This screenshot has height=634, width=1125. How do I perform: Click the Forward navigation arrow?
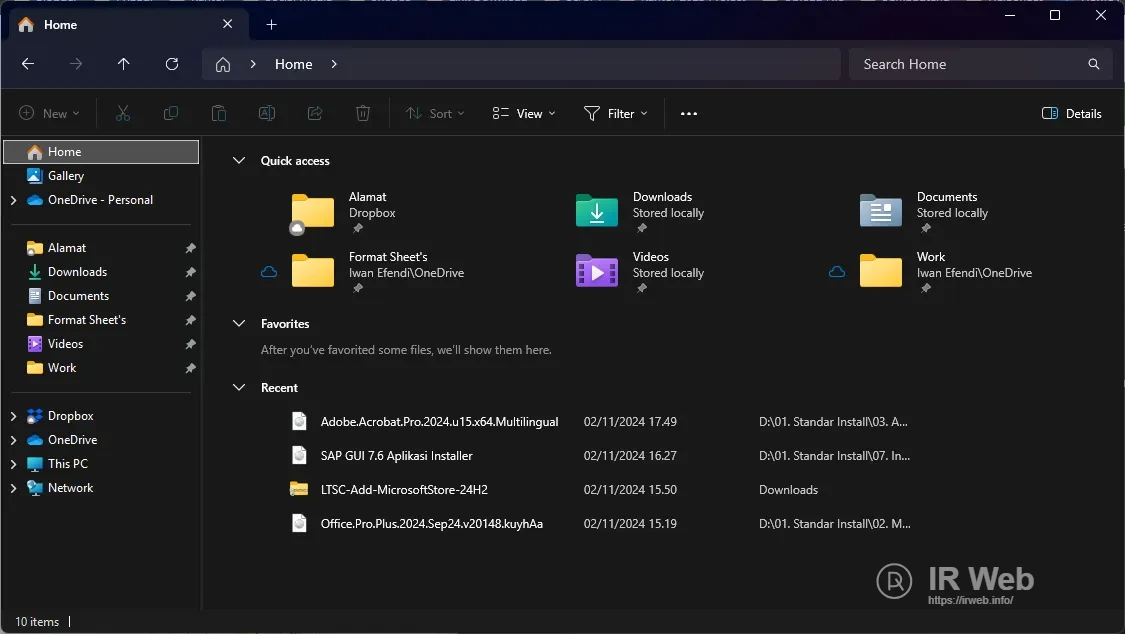75,64
